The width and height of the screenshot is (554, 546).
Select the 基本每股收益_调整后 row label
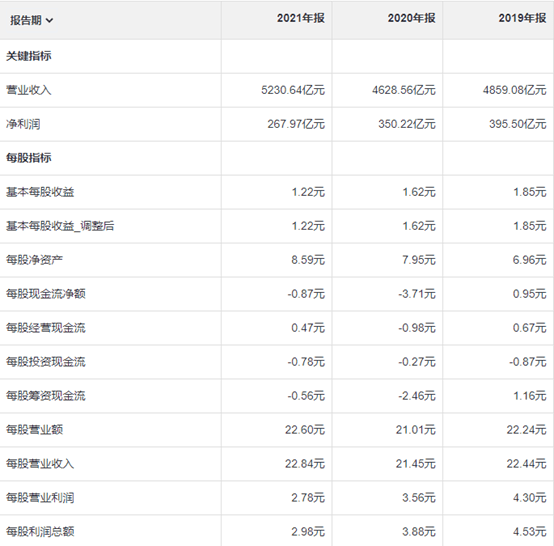[x=60, y=226]
